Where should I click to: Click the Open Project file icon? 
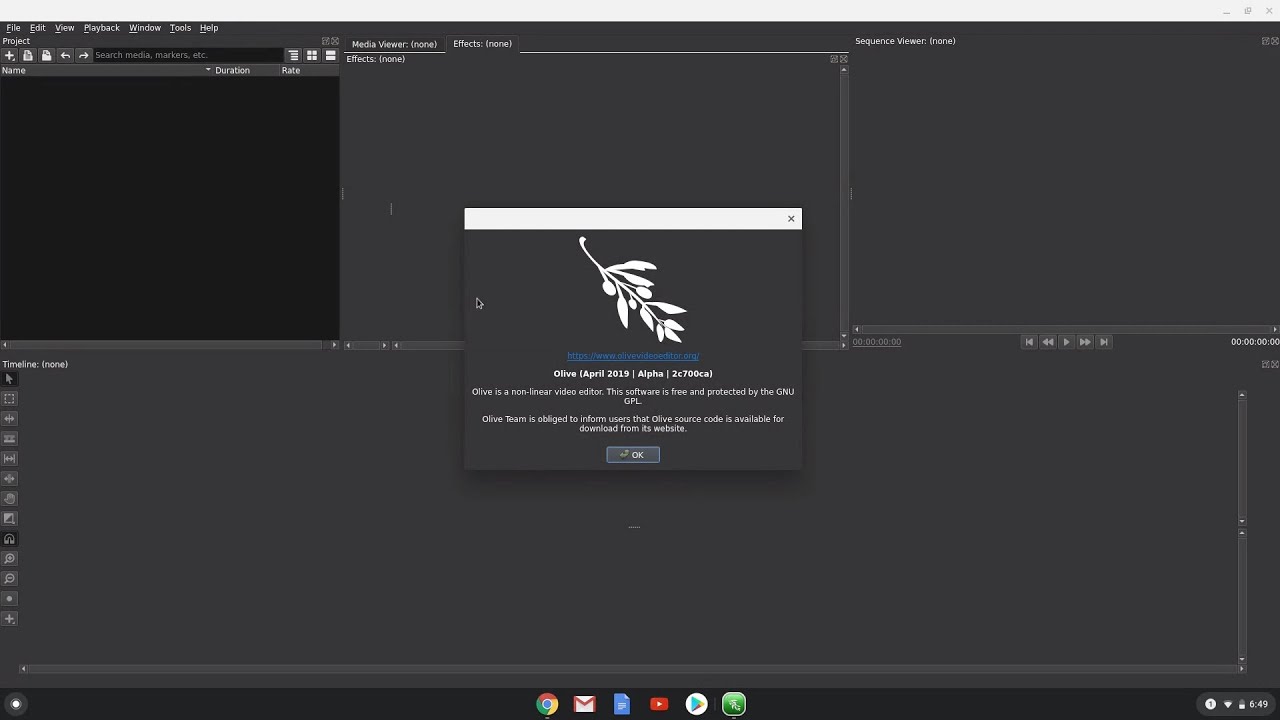click(x=28, y=55)
